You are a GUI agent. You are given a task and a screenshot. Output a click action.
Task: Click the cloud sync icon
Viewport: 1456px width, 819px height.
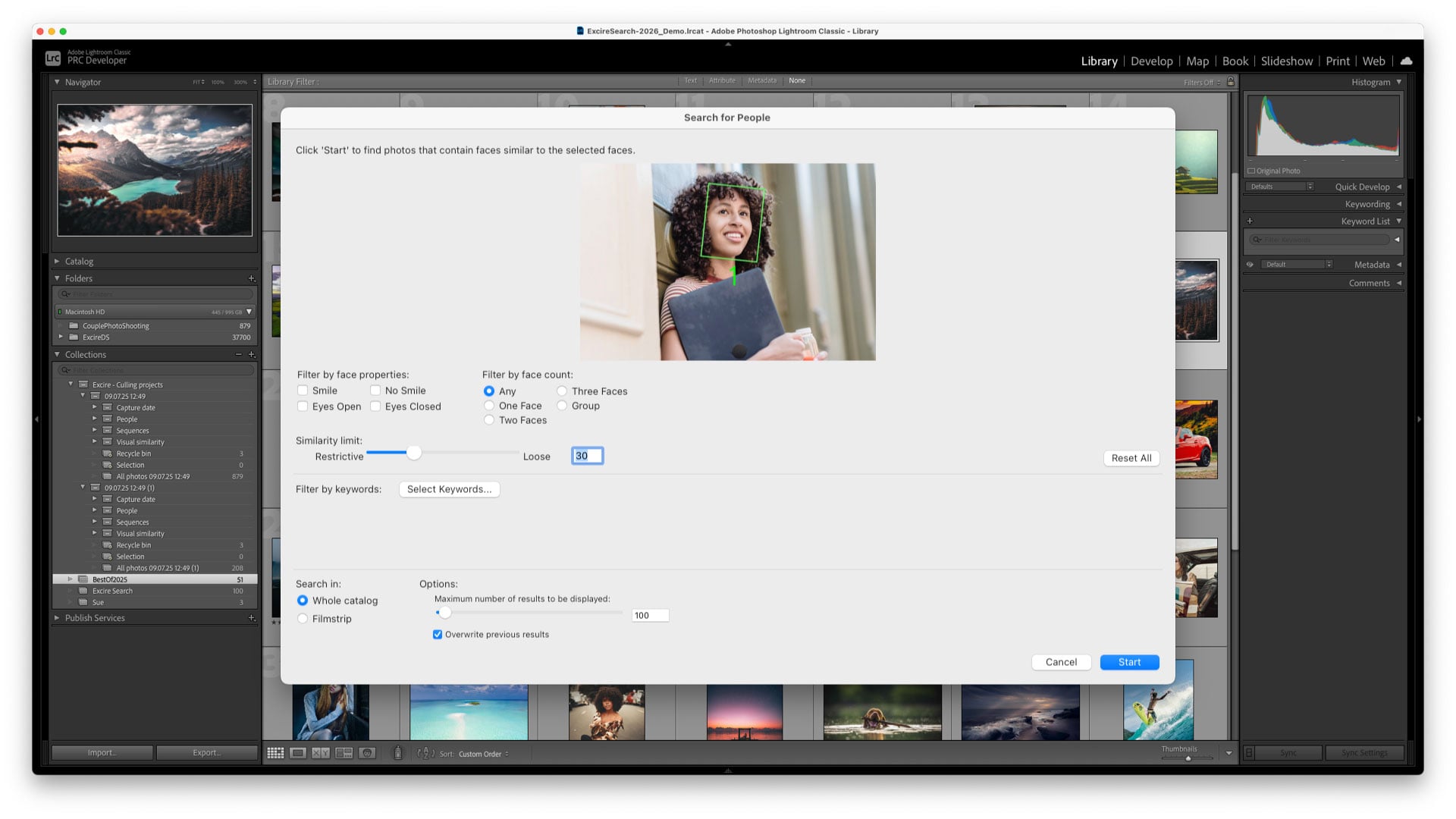point(1406,61)
